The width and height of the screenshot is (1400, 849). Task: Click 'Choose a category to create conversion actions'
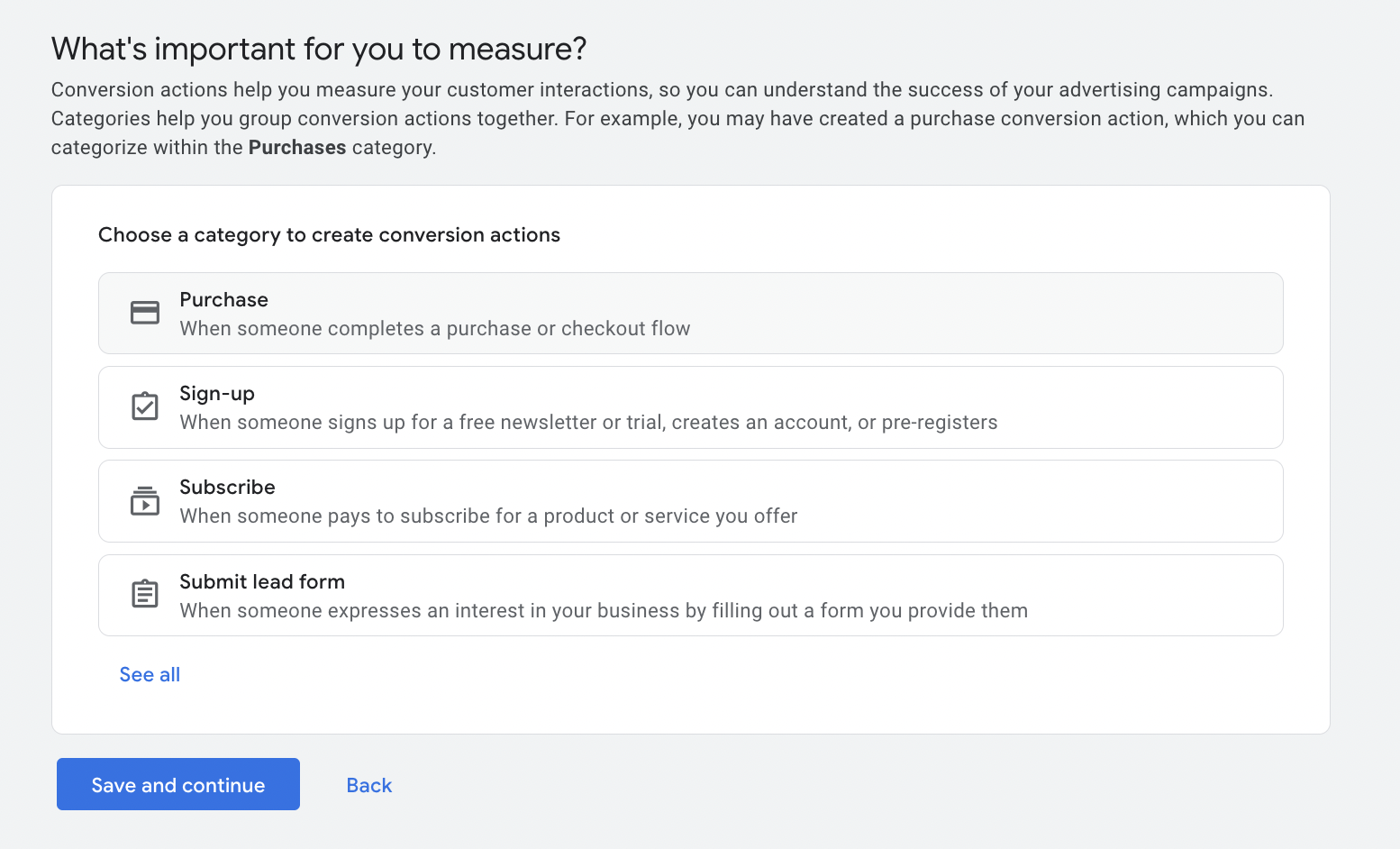click(x=329, y=235)
